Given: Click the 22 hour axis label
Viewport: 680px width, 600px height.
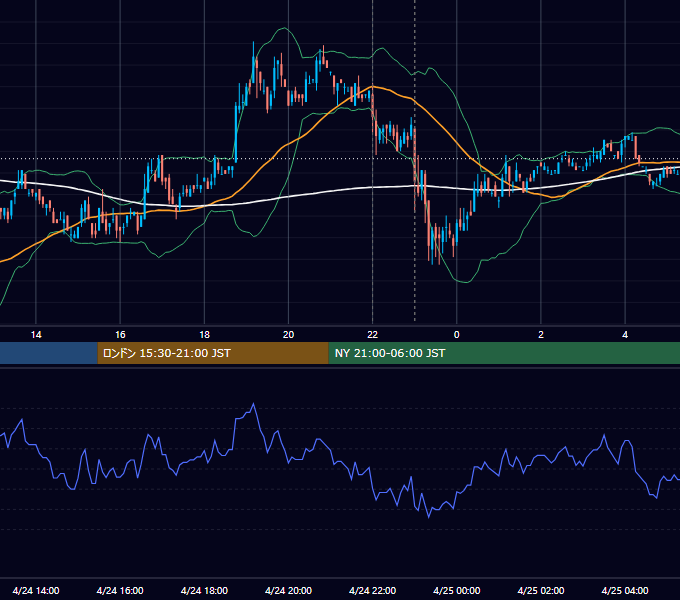Looking at the screenshot, I should click(x=373, y=335).
